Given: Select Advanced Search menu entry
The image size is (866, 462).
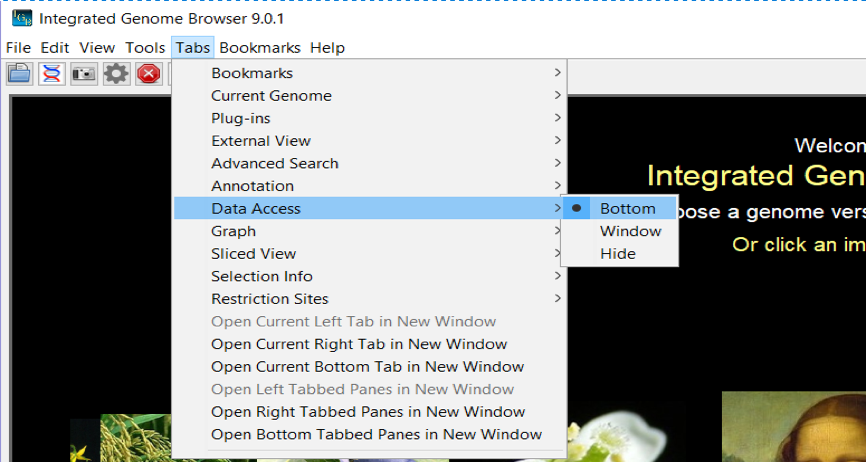Looking at the screenshot, I should point(369,163).
